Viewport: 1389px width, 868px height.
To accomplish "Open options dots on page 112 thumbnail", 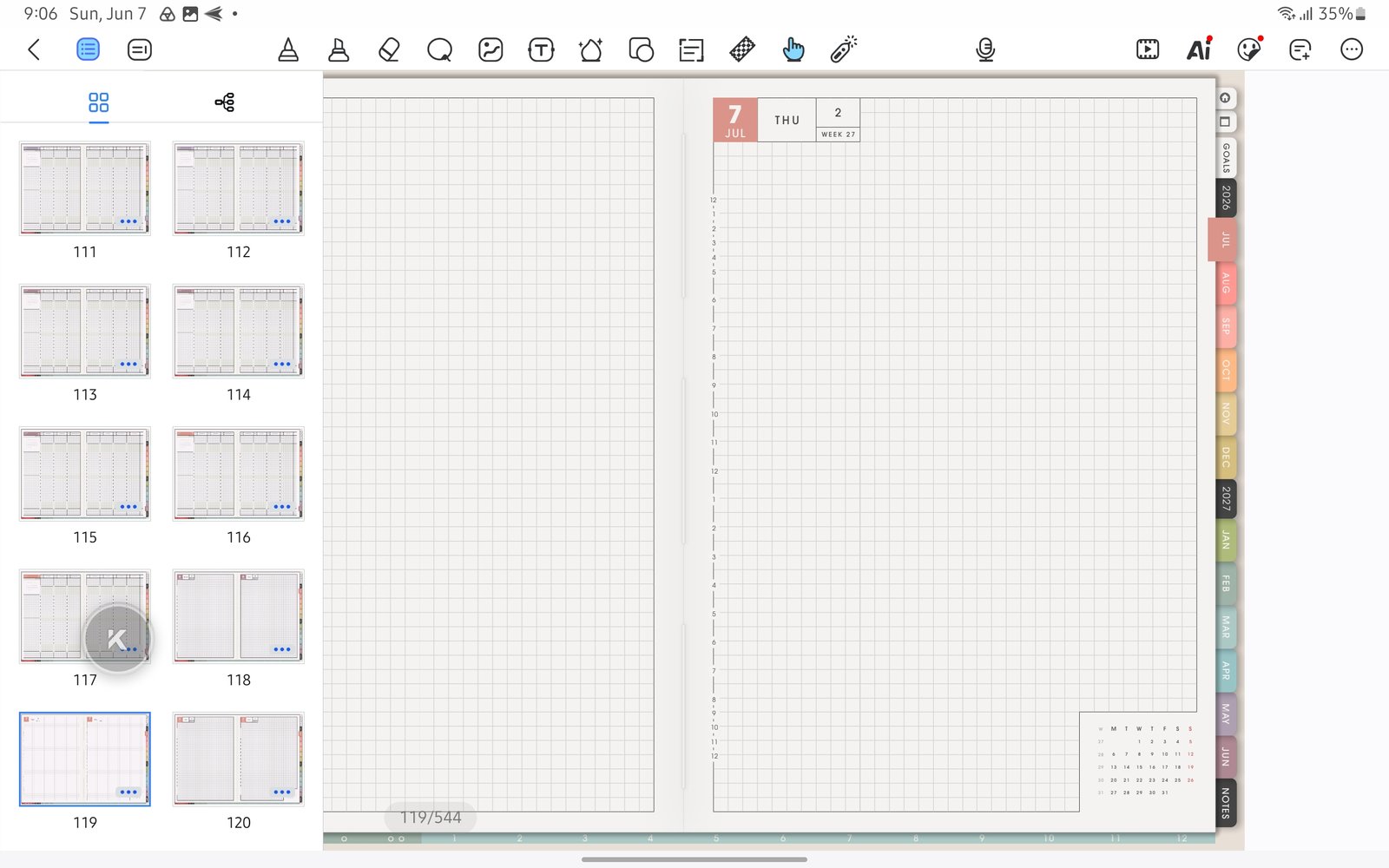I will (x=282, y=221).
